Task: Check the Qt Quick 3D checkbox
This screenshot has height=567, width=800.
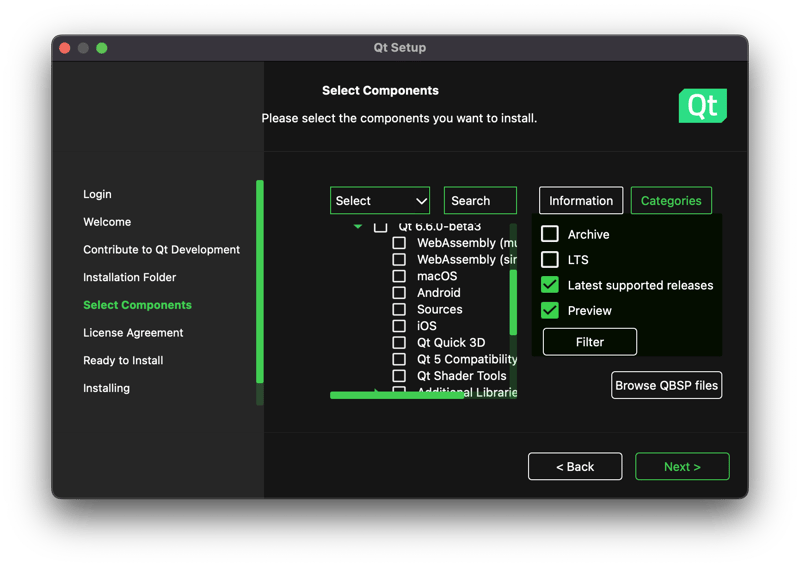Action: point(399,342)
